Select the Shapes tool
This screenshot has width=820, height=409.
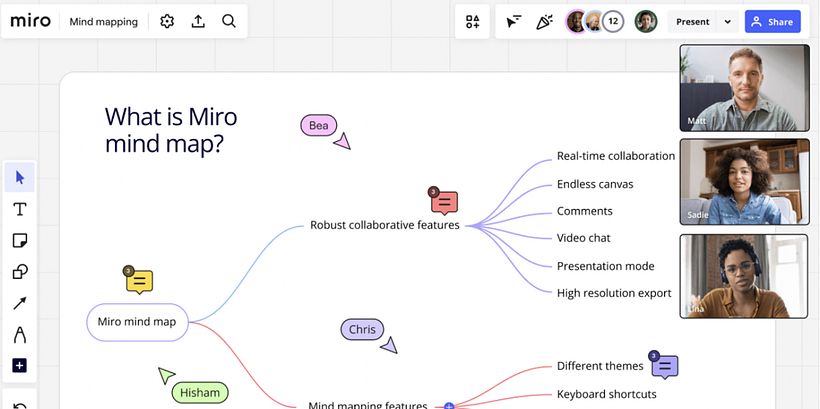pyautogui.click(x=20, y=272)
